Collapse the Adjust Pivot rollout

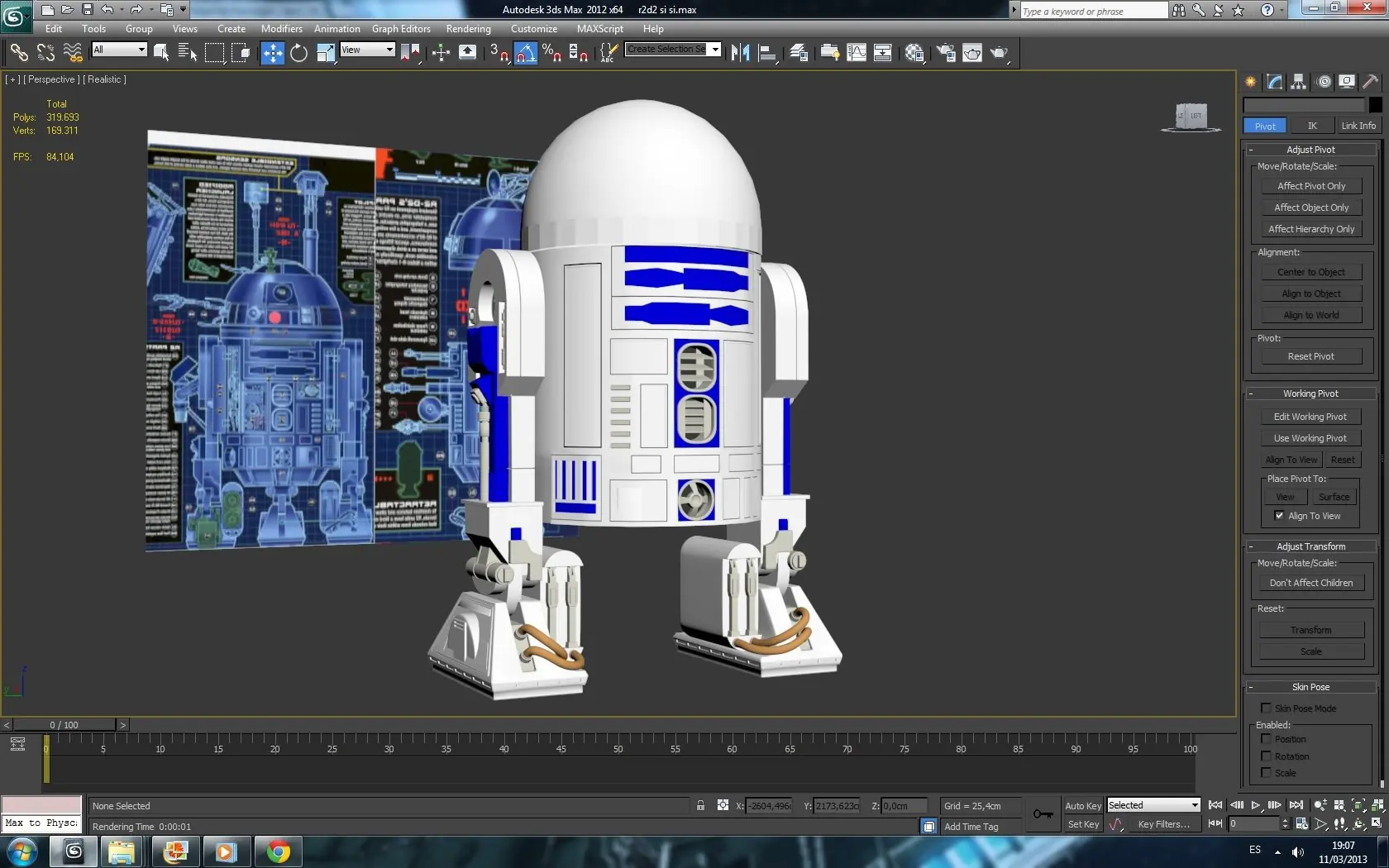pyautogui.click(x=1310, y=150)
